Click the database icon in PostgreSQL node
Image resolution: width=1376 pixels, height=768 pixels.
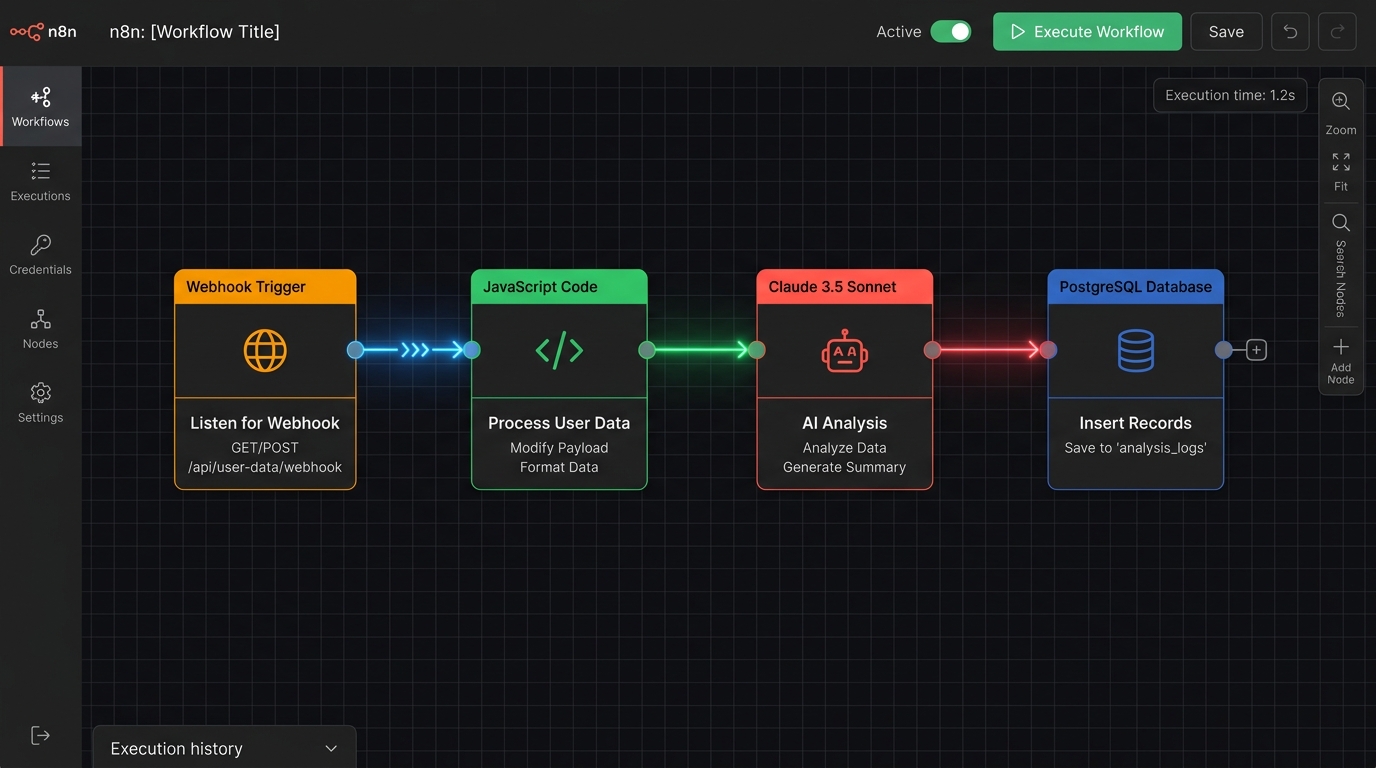[1135, 350]
